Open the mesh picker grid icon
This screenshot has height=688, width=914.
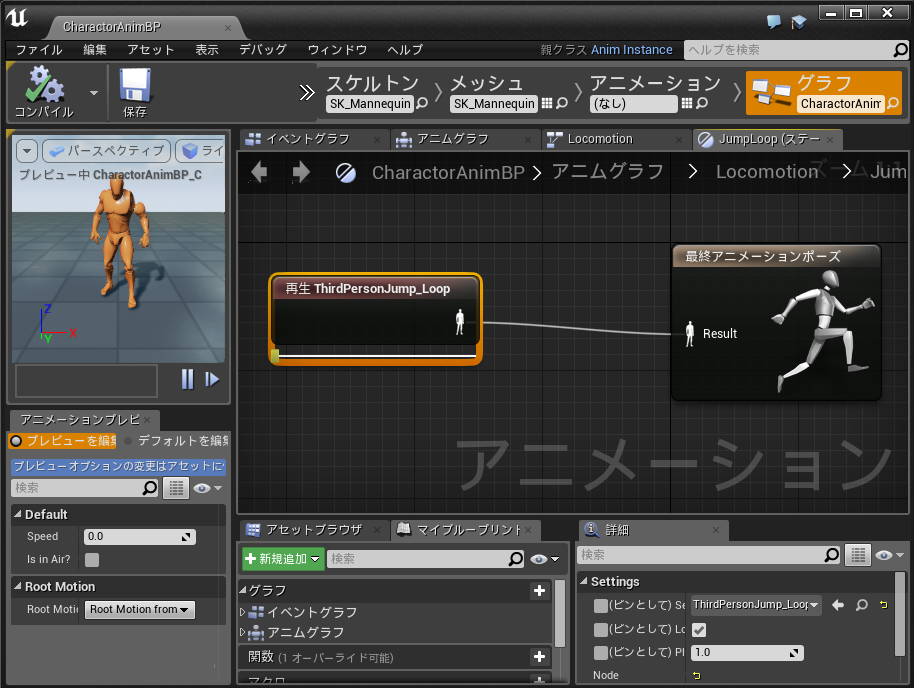[x=547, y=103]
